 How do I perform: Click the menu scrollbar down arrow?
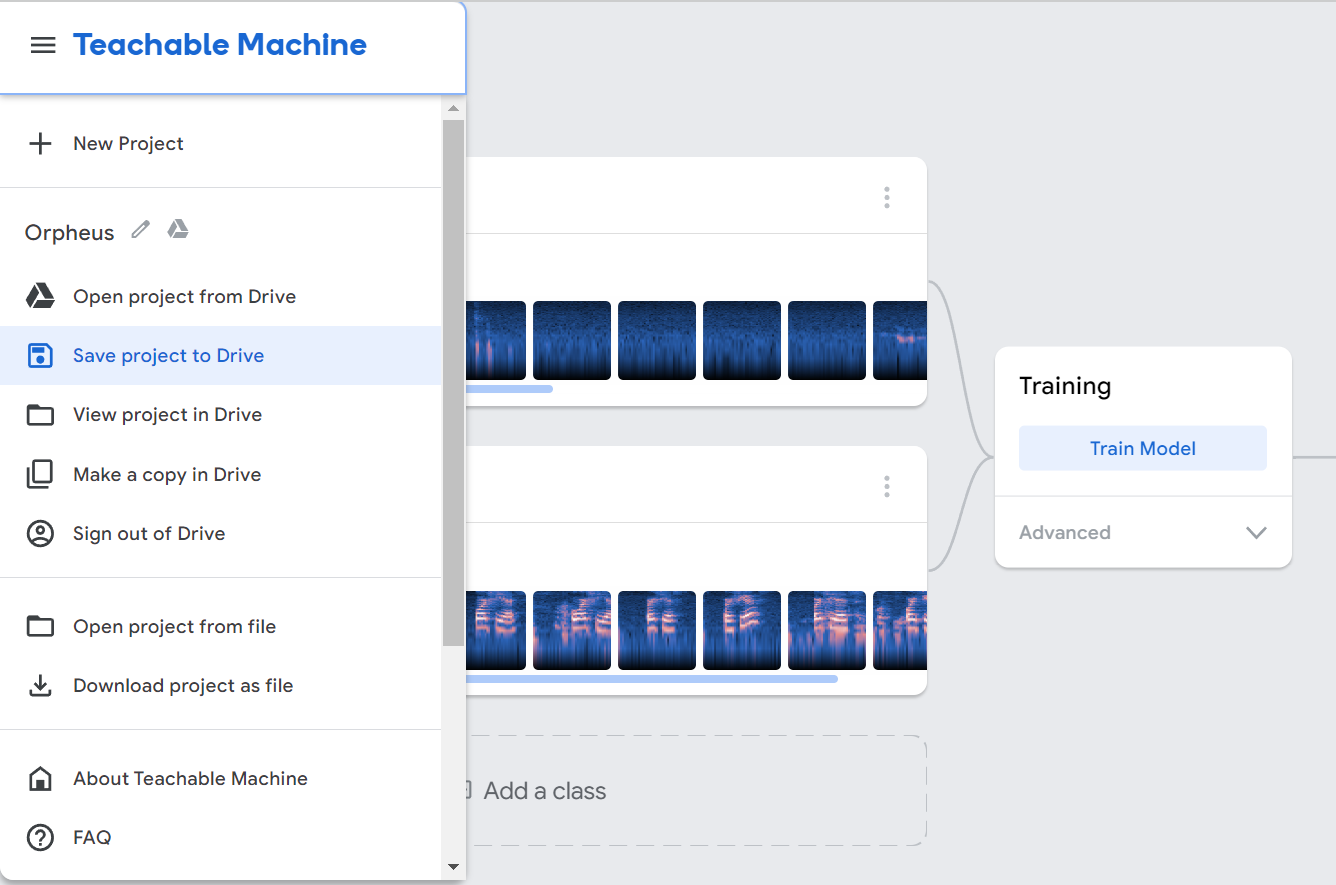453,867
